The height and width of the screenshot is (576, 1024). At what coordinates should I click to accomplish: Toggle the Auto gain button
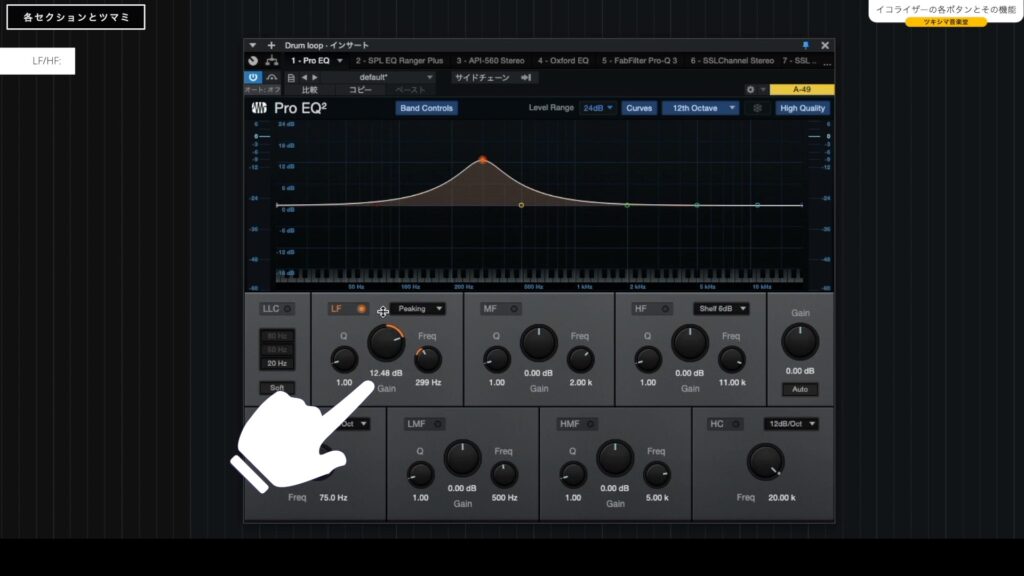coord(800,389)
